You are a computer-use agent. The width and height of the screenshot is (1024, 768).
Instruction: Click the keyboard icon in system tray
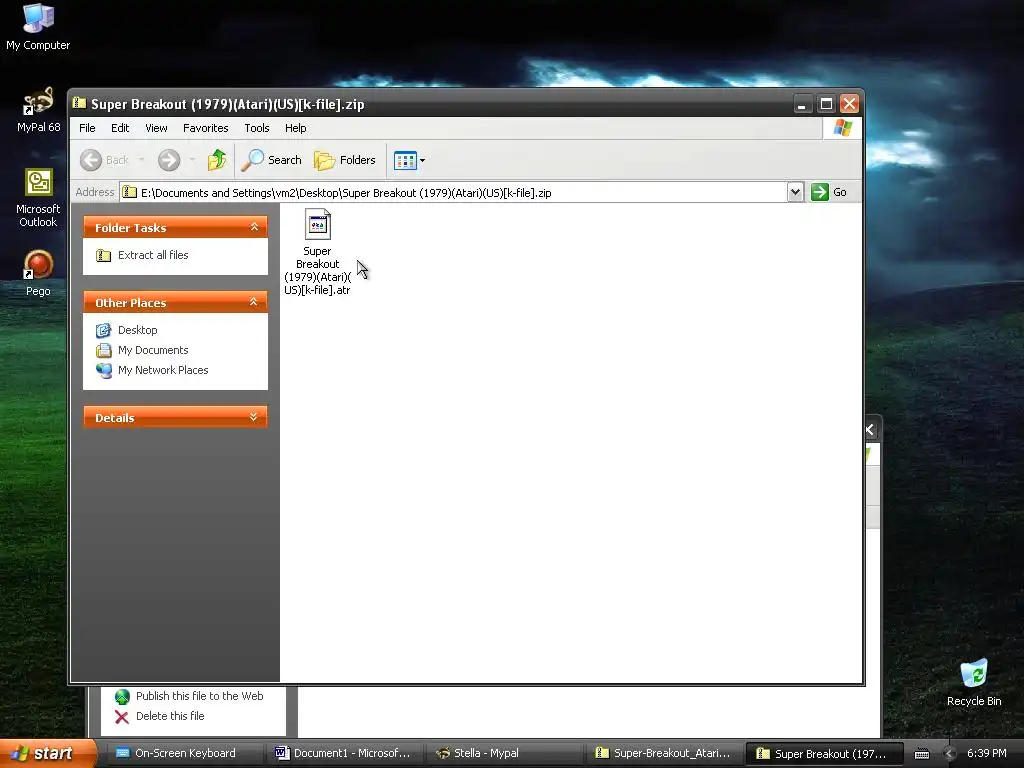tap(921, 754)
